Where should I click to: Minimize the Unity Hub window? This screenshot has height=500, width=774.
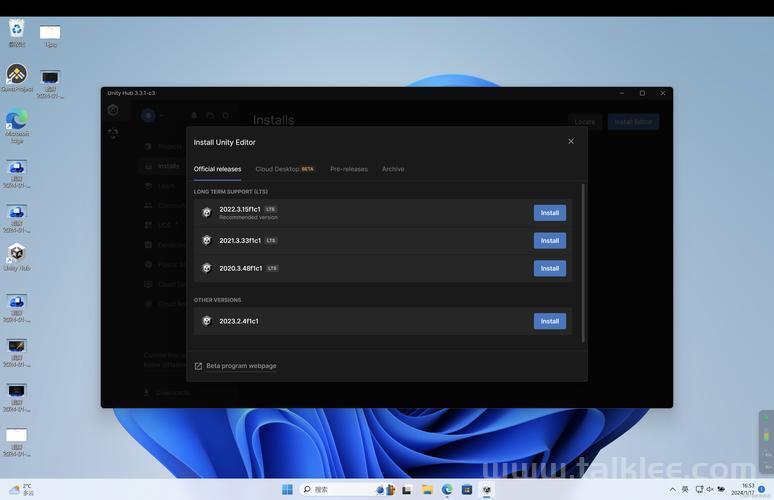pos(621,93)
